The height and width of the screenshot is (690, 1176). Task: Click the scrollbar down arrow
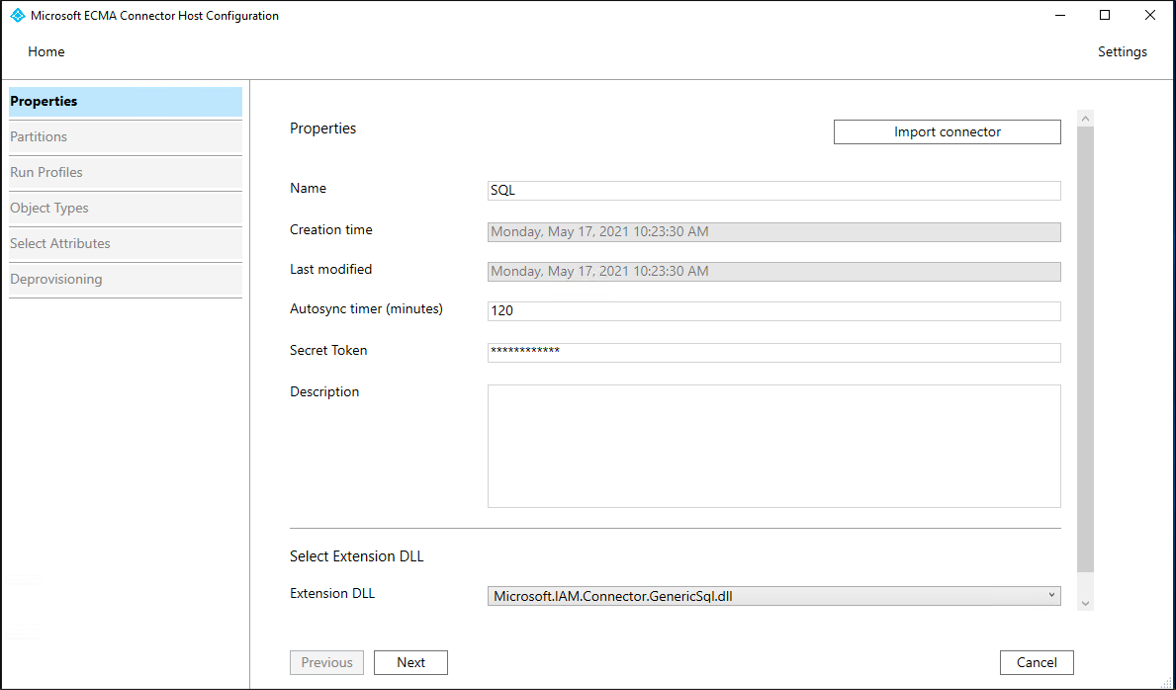(x=1085, y=603)
